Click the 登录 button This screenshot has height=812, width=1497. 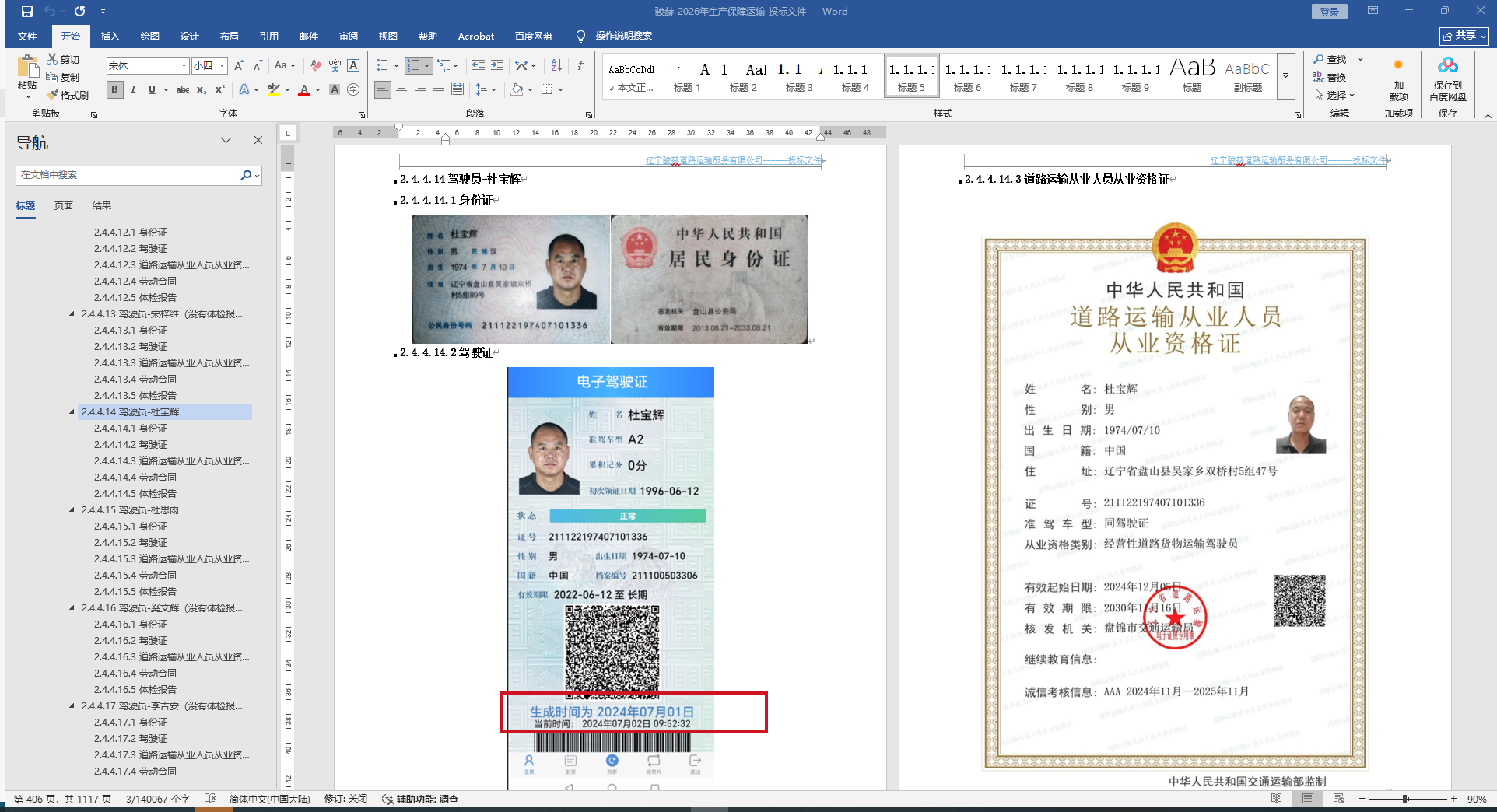click(1329, 12)
